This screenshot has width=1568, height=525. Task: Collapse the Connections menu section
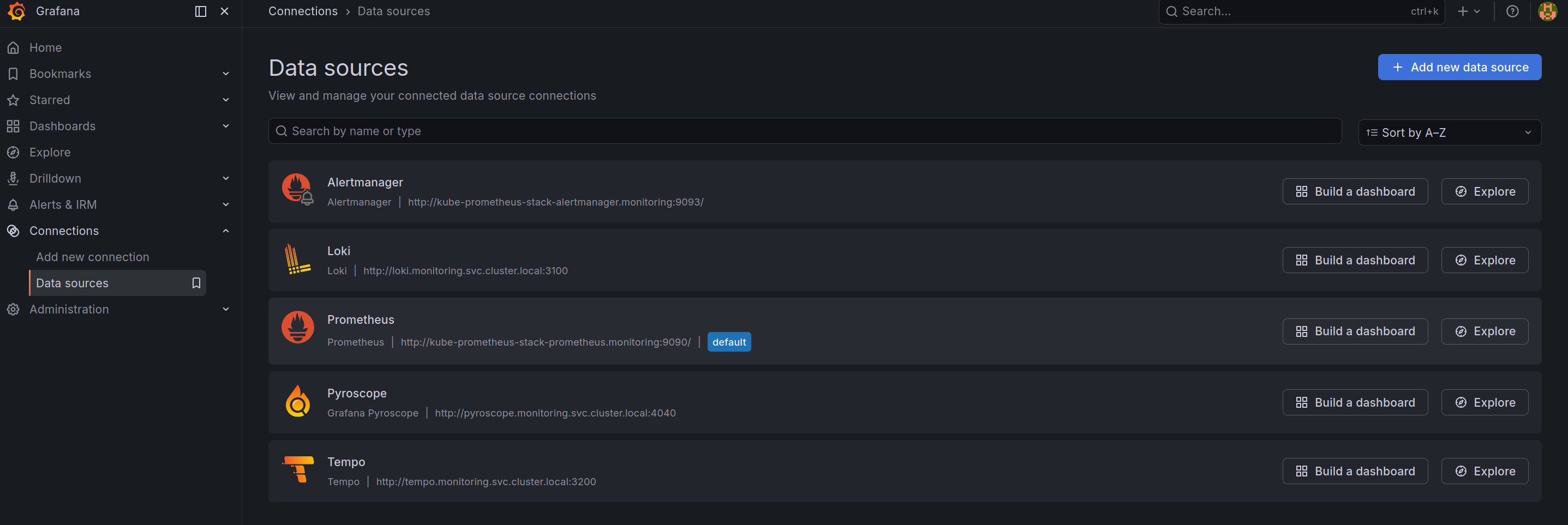click(x=226, y=231)
